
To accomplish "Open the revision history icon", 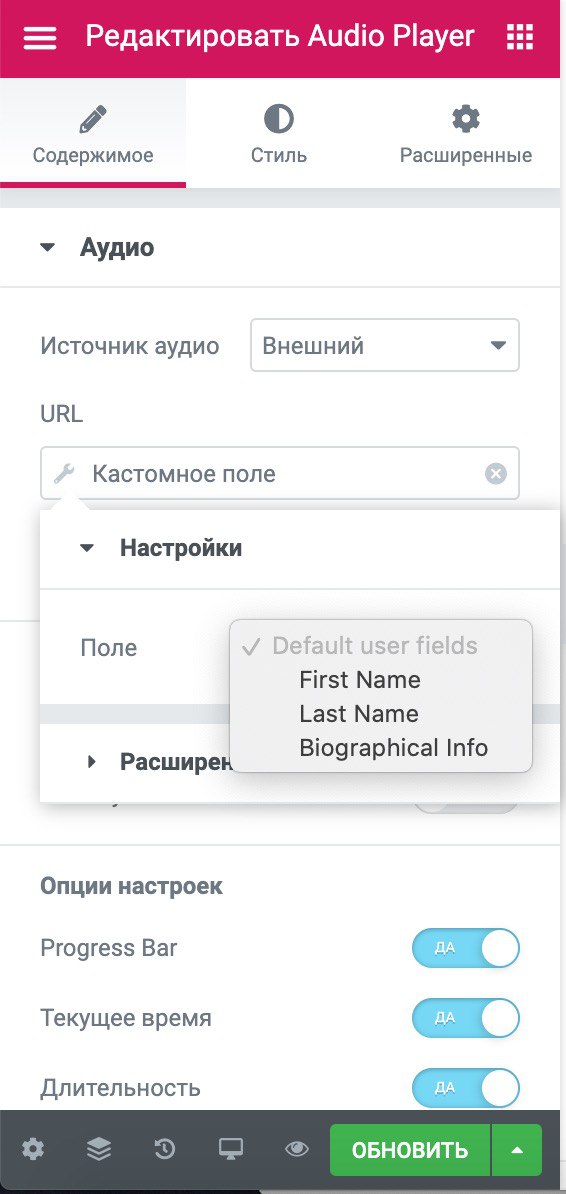I will [x=165, y=1149].
